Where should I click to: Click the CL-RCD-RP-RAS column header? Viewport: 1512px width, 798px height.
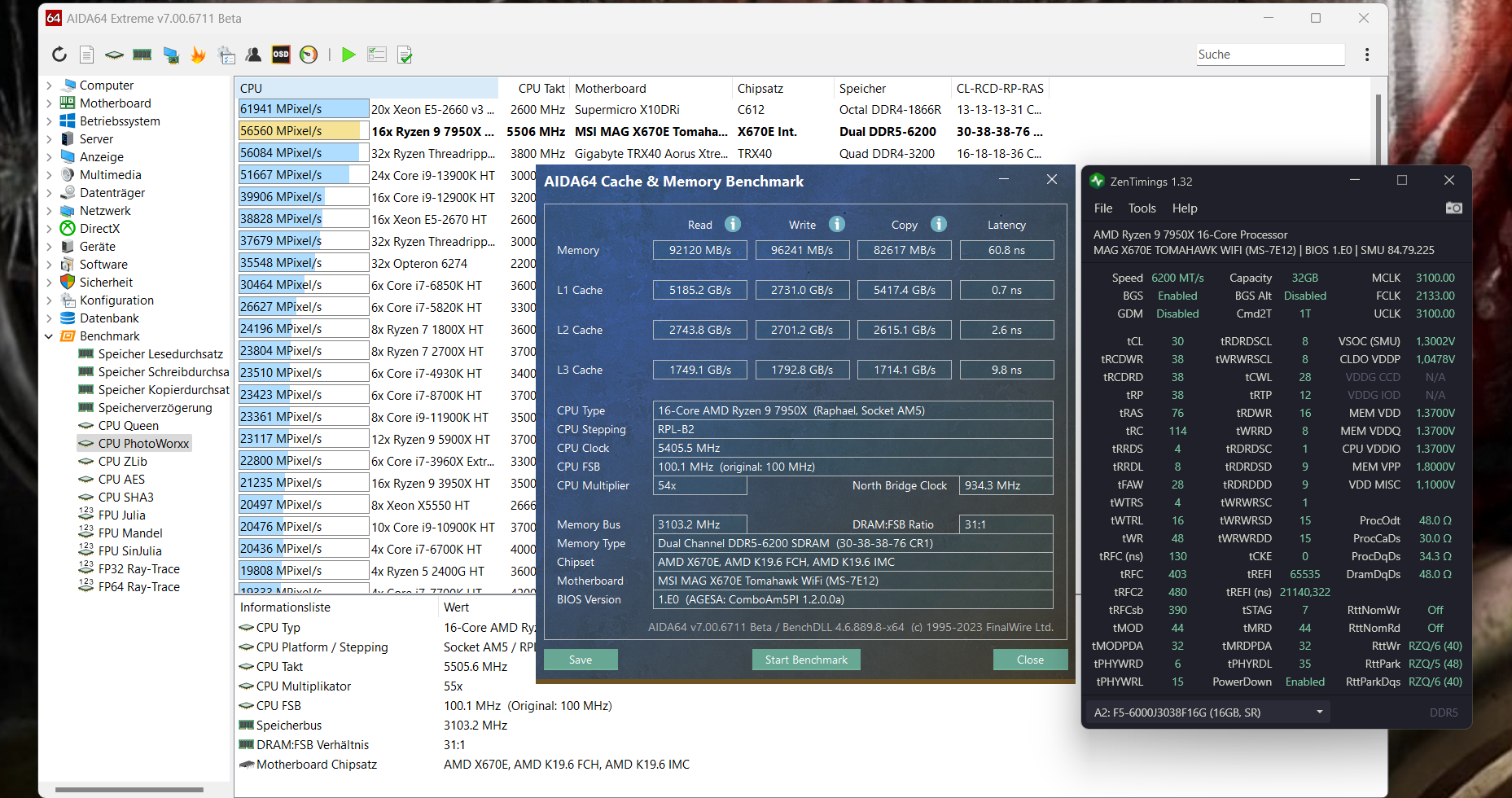1000,88
